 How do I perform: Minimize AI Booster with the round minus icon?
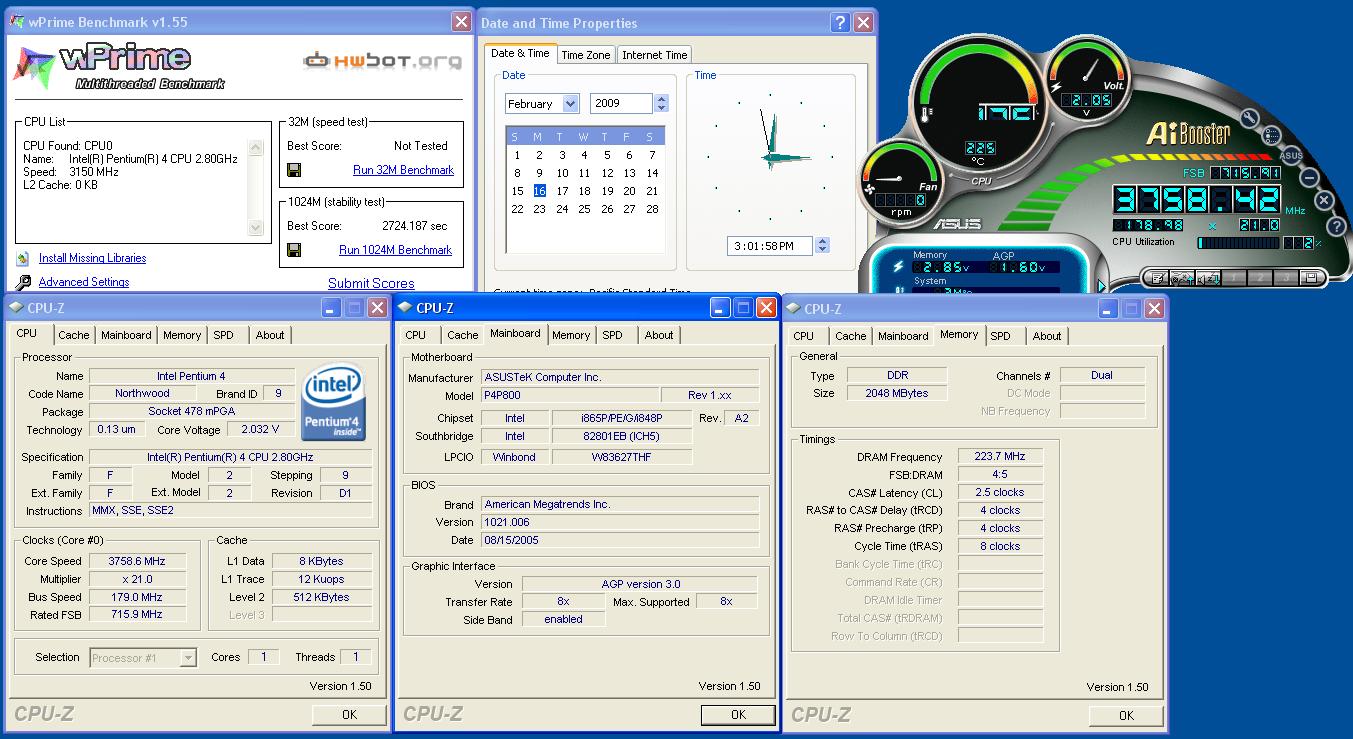pyautogui.click(x=1309, y=178)
